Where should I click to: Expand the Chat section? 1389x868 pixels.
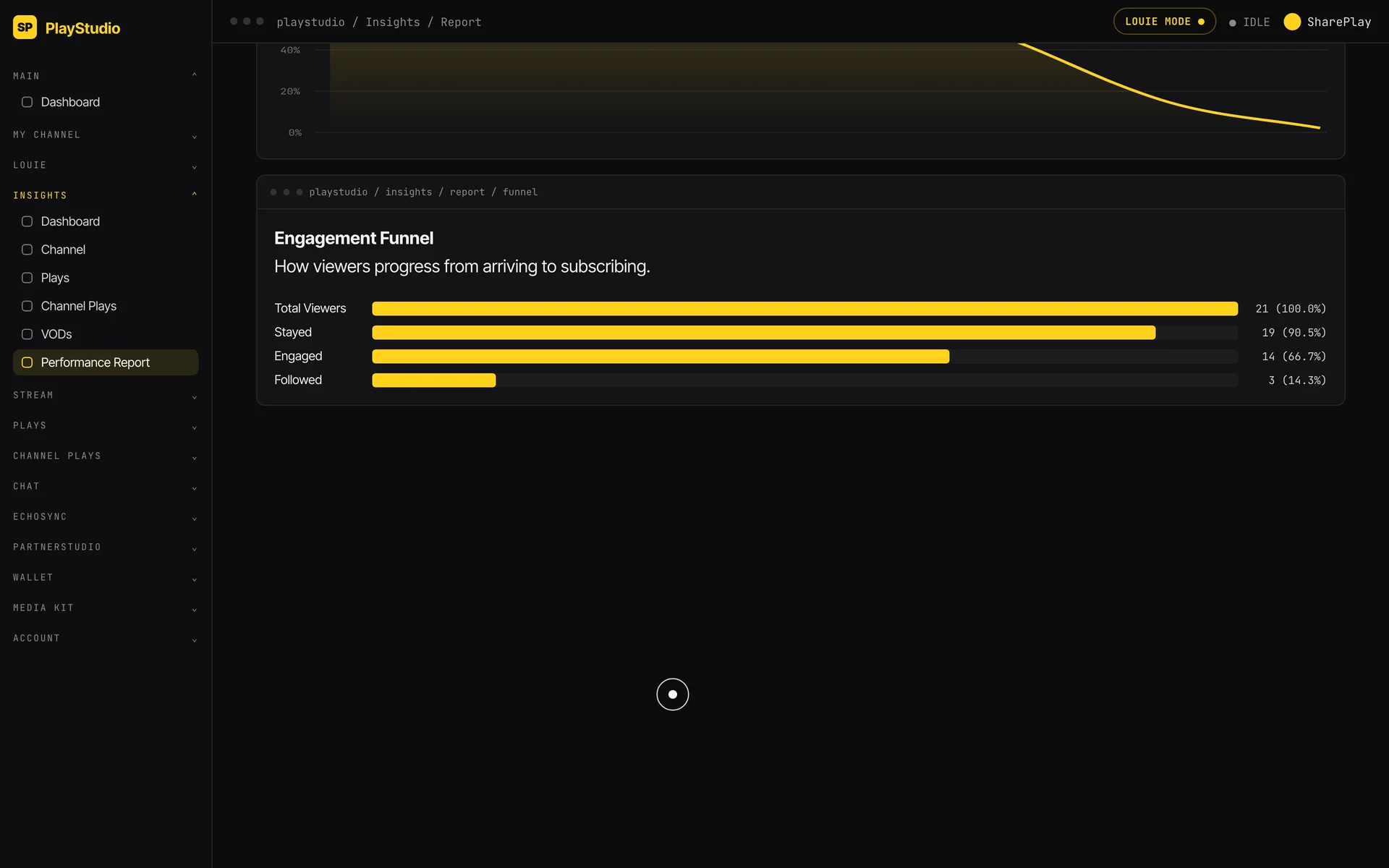(x=105, y=487)
